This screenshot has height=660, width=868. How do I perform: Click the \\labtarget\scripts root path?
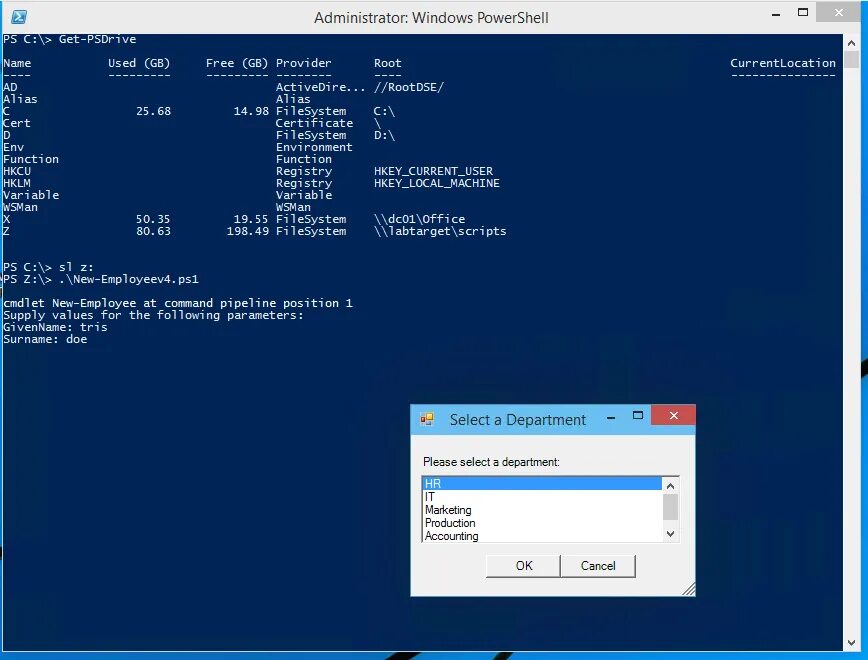pos(440,231)
